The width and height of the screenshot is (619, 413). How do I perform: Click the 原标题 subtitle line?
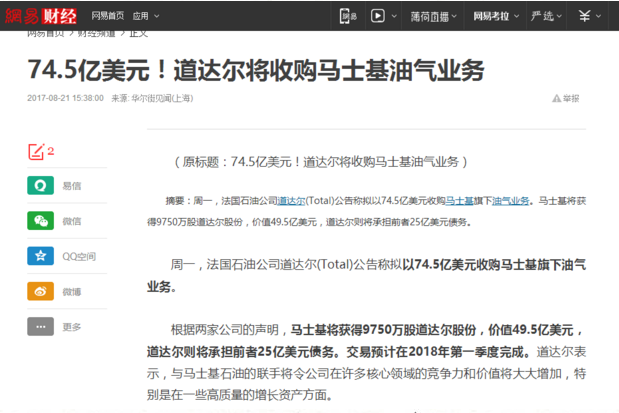tap(321, 162)
